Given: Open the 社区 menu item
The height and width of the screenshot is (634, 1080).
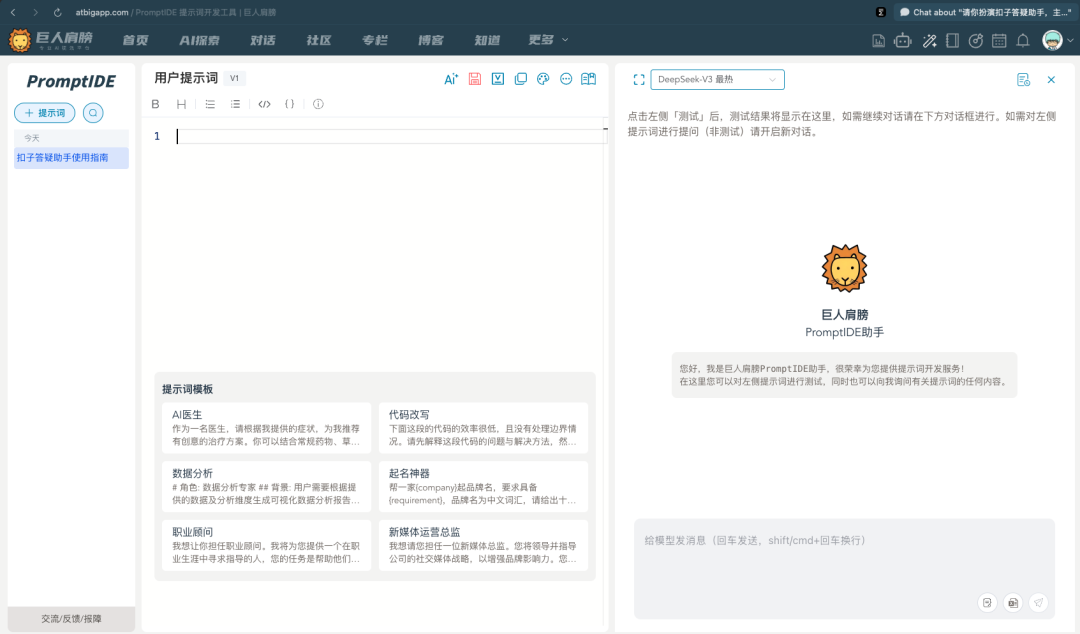Looking at the screenshot, I should (319, 41).
